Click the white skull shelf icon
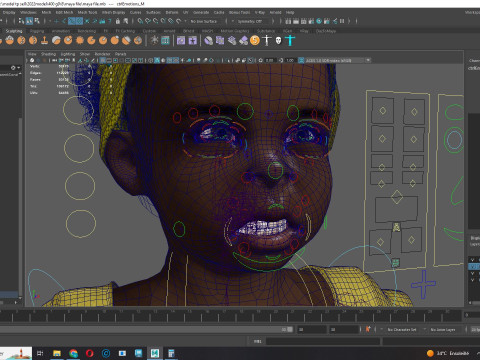Screen dimensions: 480x360 coord(278,41)
